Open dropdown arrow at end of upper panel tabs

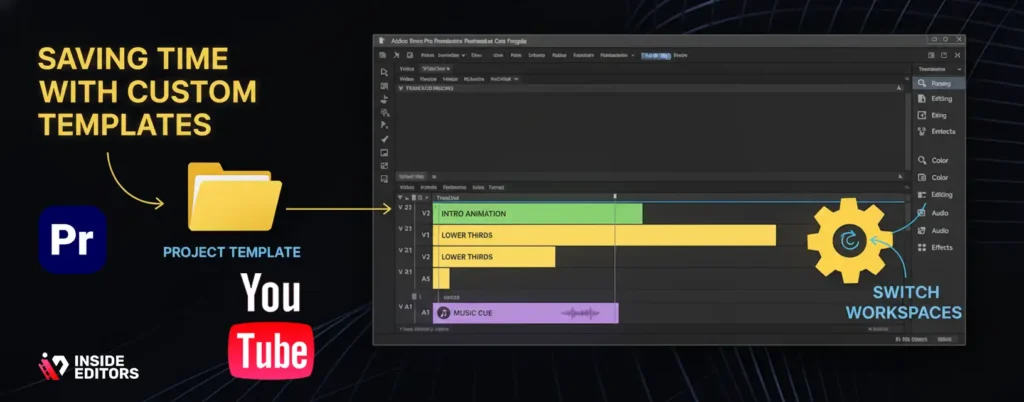click(517, 78)
